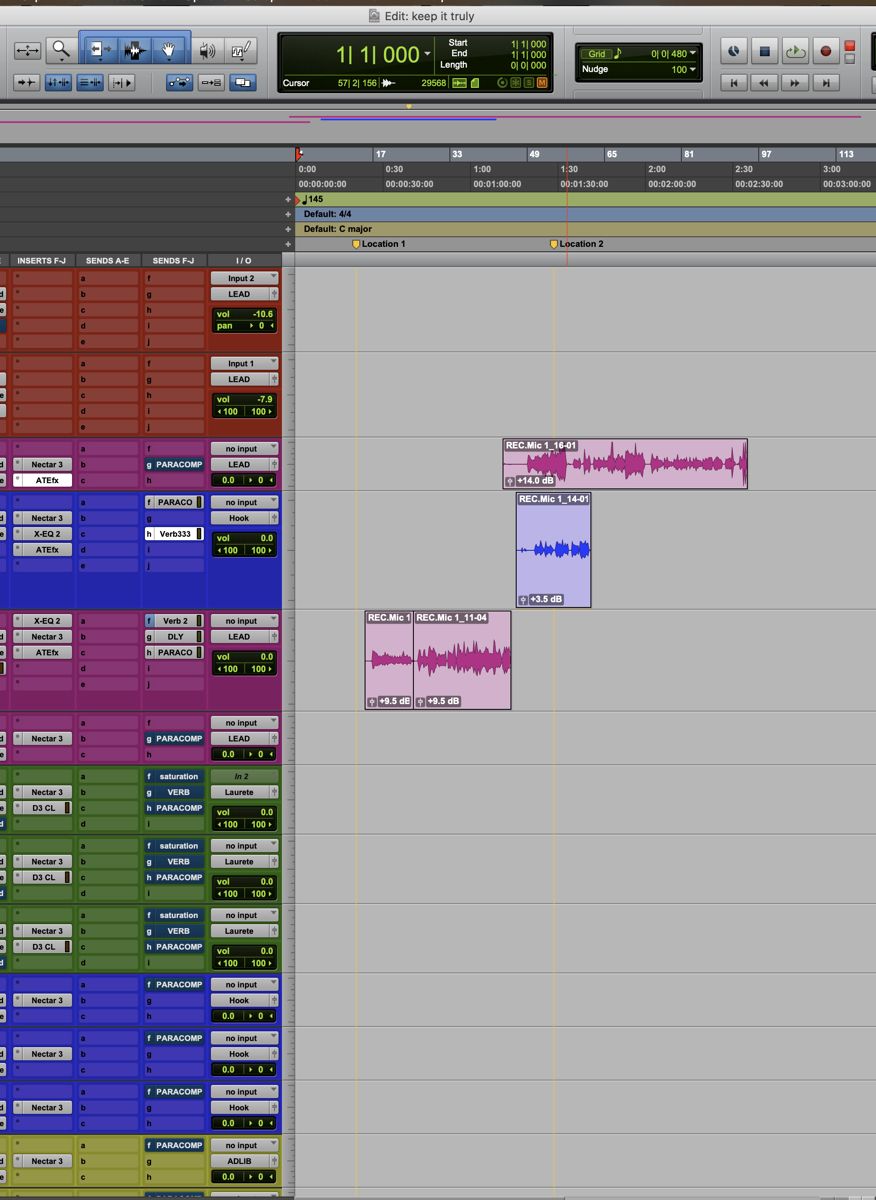Select the Pencil tool
The height and width of the screenshot is (1200, 876).
[x=241, y=49]
